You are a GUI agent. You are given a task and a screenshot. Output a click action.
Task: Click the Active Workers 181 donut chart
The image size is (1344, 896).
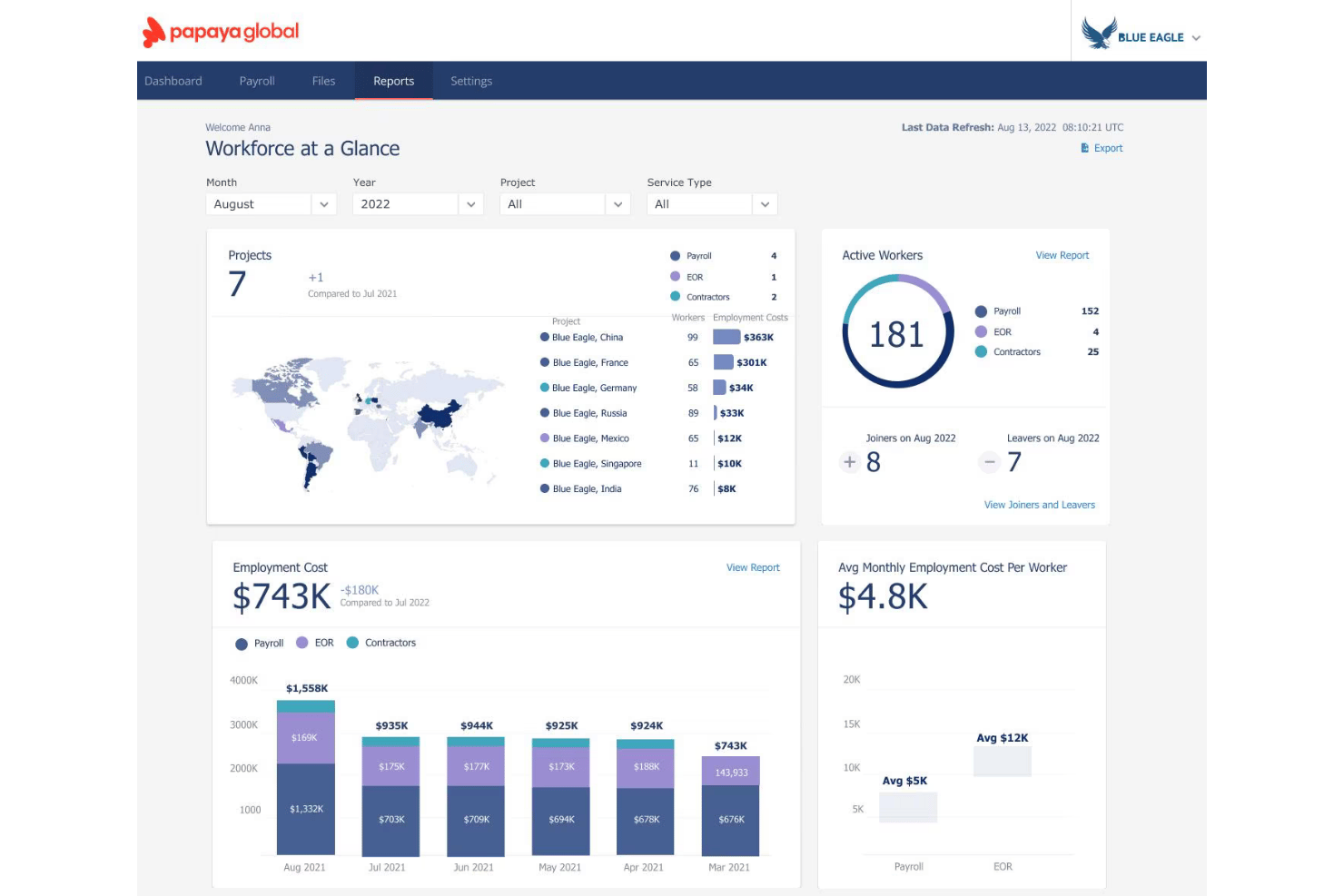tap(897, 332)
